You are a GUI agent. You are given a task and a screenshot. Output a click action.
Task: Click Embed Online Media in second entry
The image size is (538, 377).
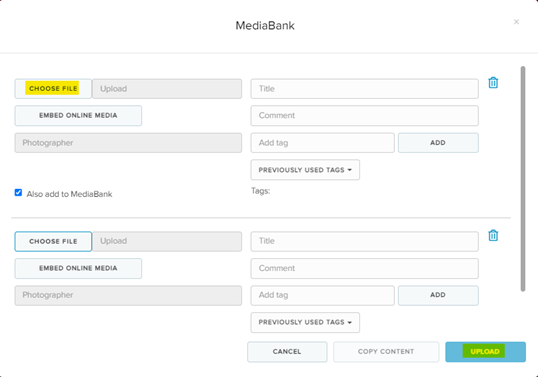[x=78, y=268]
